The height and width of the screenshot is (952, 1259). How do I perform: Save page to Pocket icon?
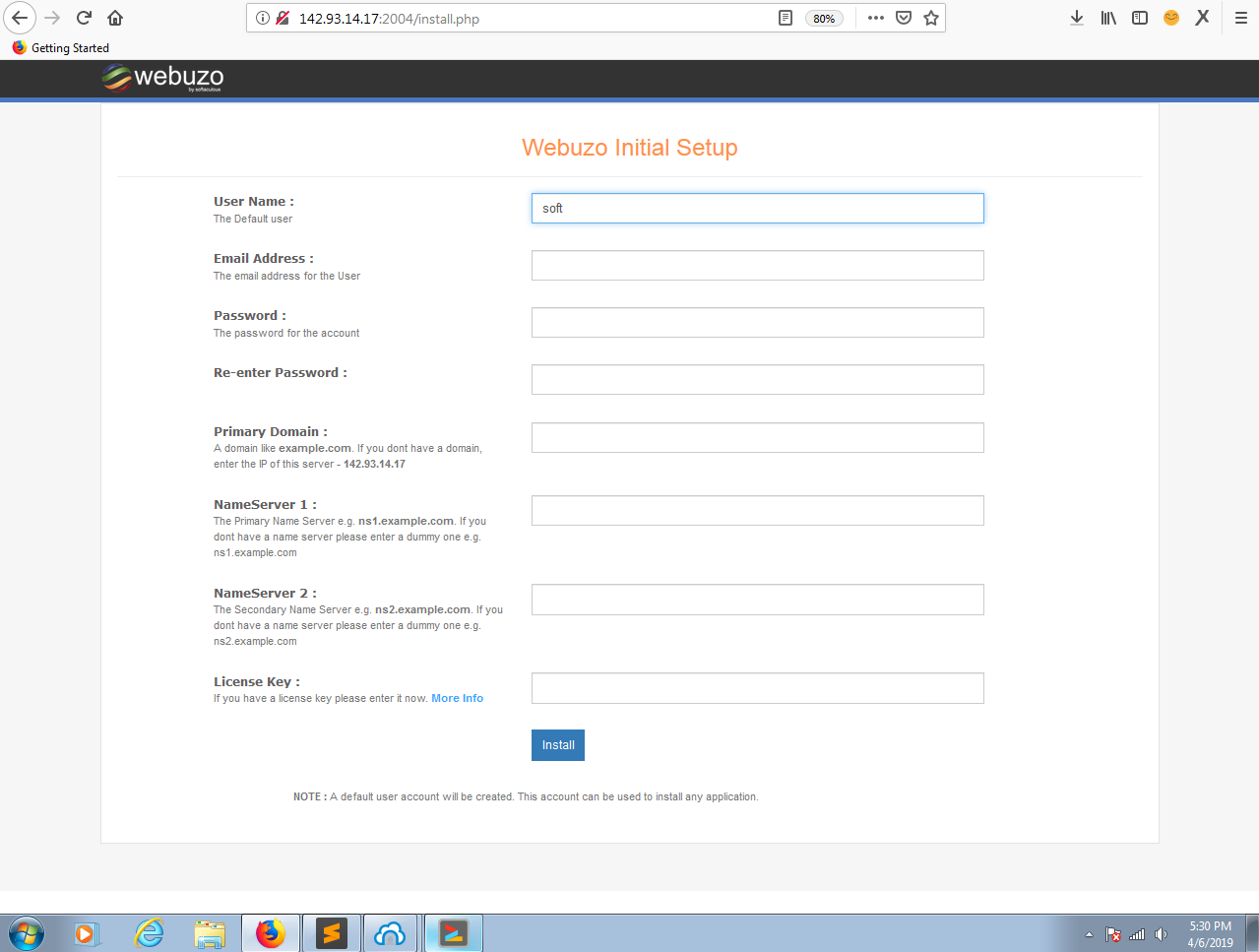pyautogui.click(x=904, y=18)
